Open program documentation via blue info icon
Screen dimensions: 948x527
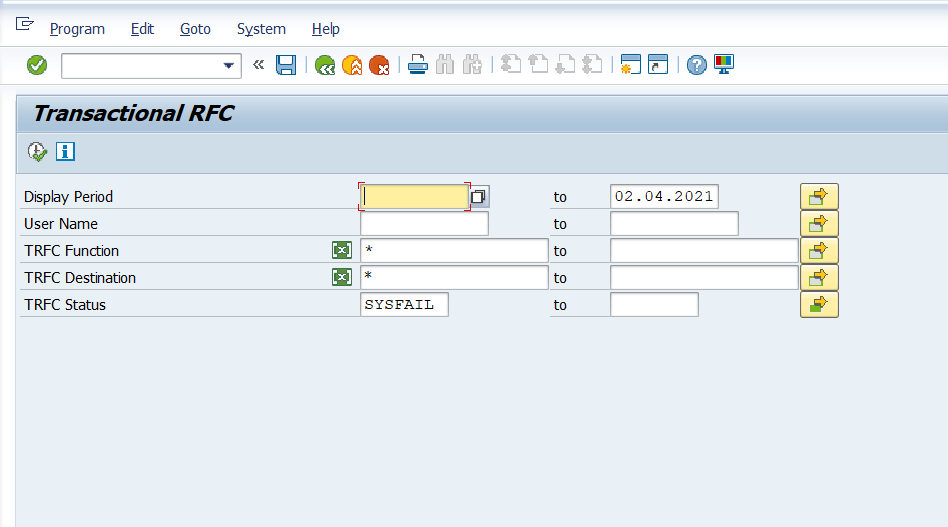66,152
